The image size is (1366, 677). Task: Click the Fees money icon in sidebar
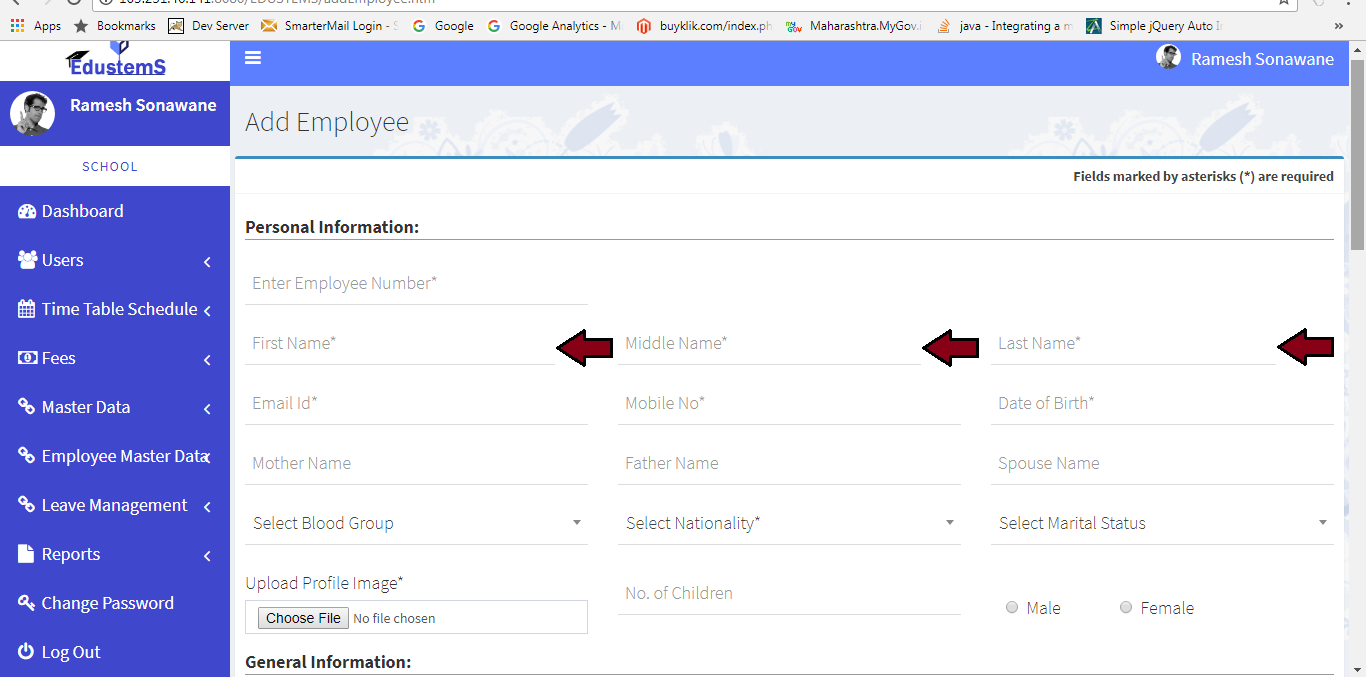point(27,358)
